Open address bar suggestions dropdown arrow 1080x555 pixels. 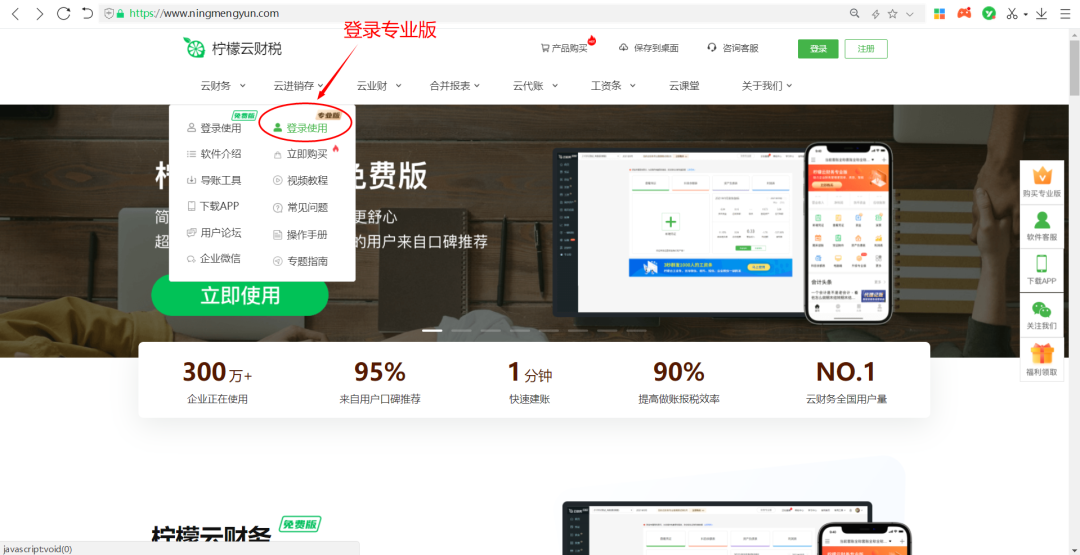(910, 13)
